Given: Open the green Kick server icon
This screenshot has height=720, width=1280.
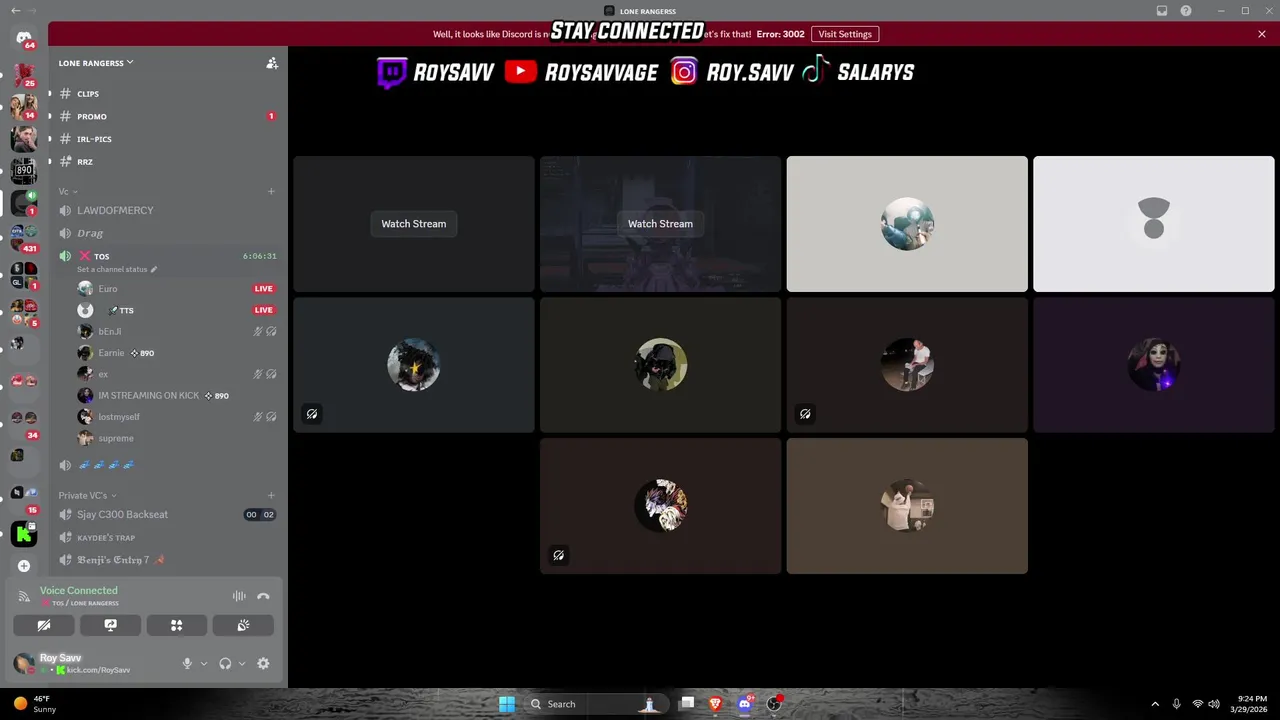Looking at the screenshot, I should 23,533.
